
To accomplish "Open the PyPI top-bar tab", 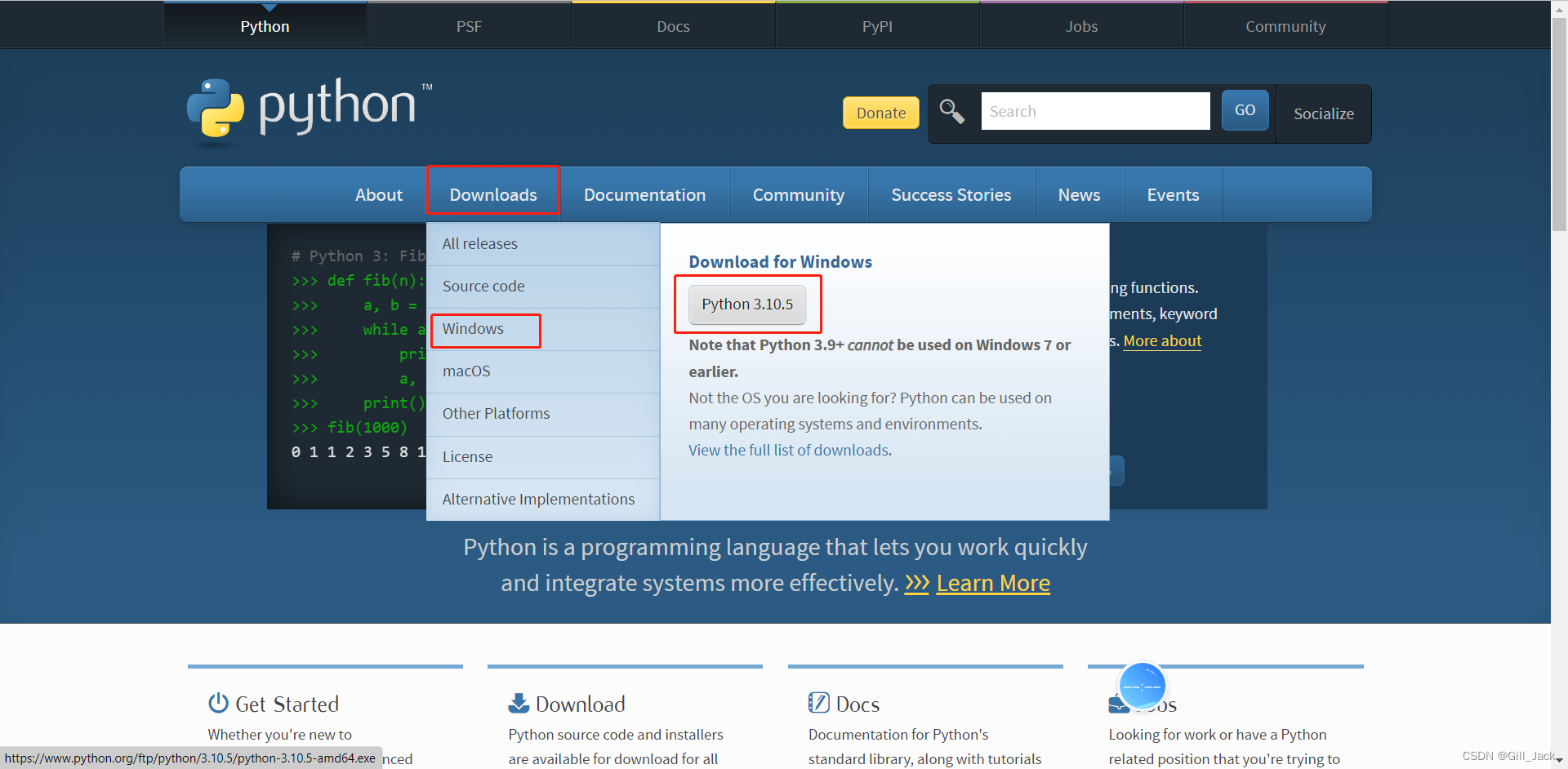I will [x=878, y=26].
